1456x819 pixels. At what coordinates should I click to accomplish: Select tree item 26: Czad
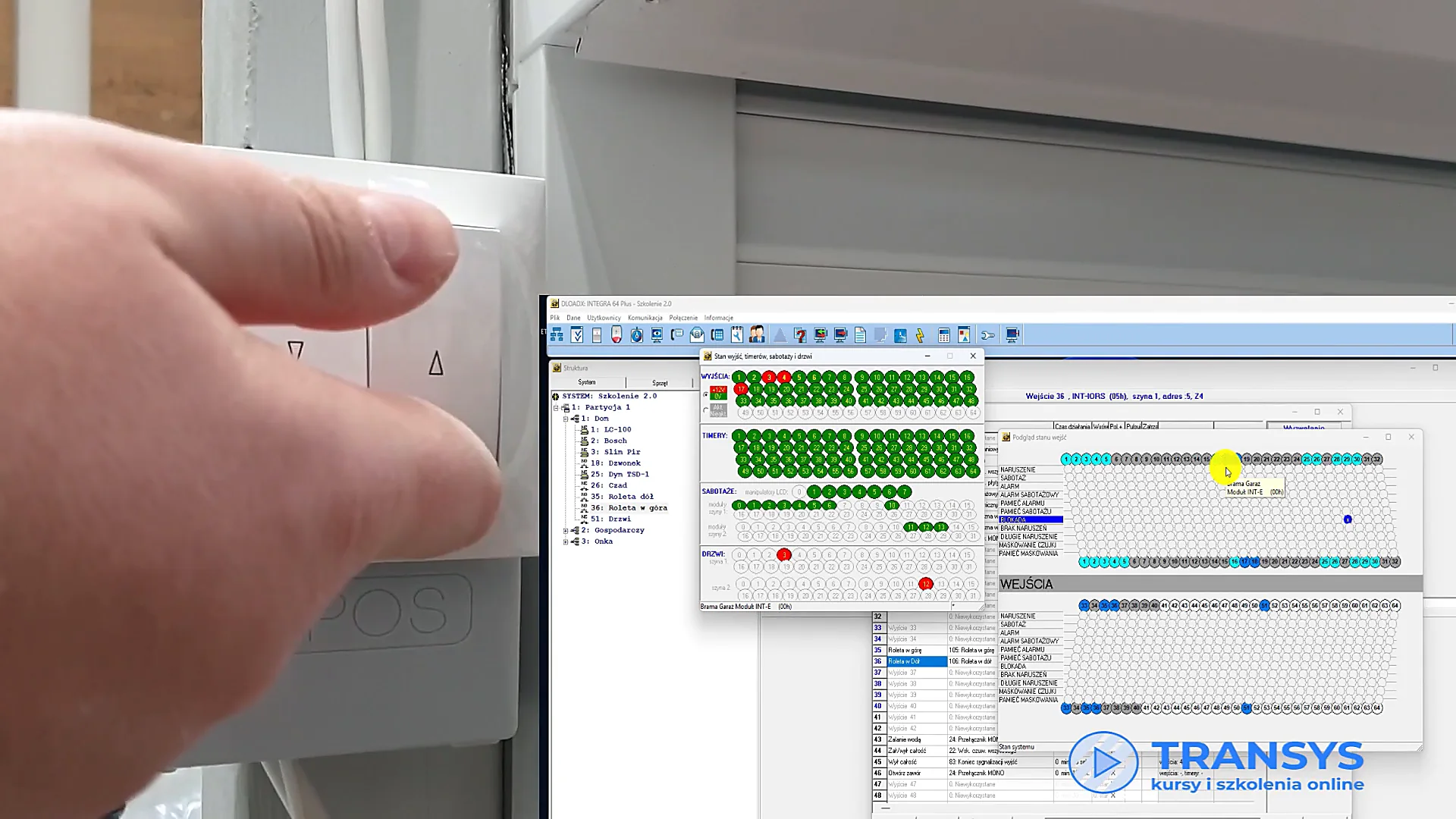pos(609,486)
